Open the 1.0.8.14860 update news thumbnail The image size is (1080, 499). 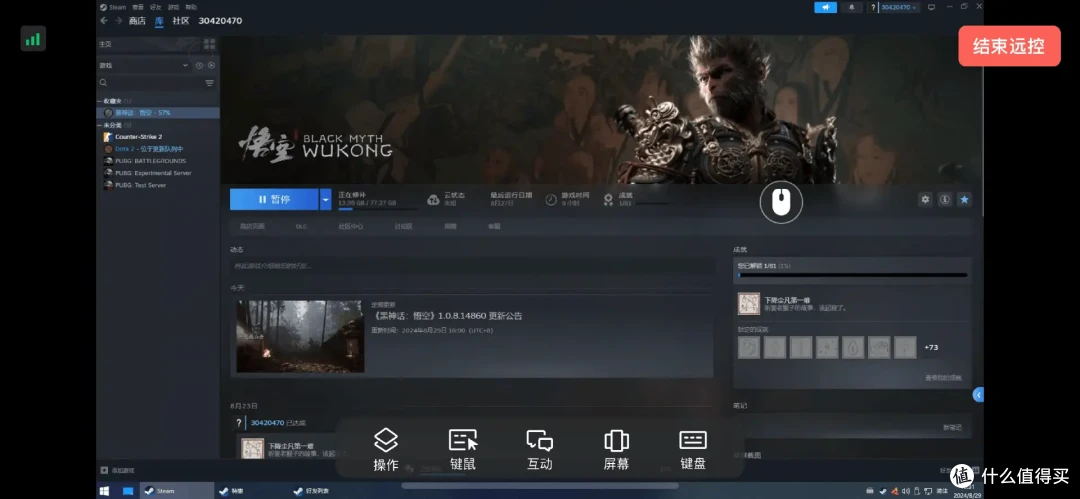coord(300,336)
